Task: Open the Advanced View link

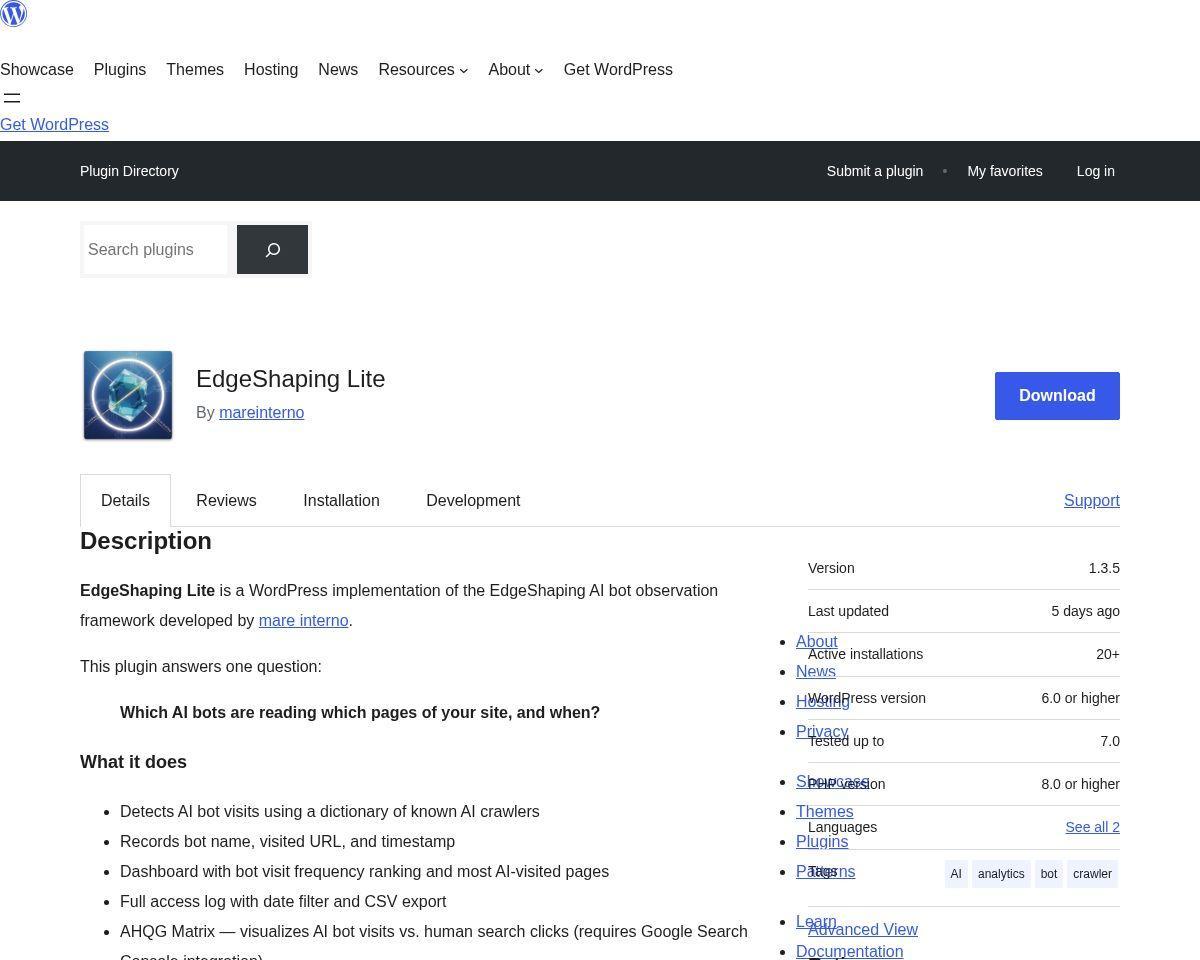Action: pyautogui.click(x=863, y=930)
